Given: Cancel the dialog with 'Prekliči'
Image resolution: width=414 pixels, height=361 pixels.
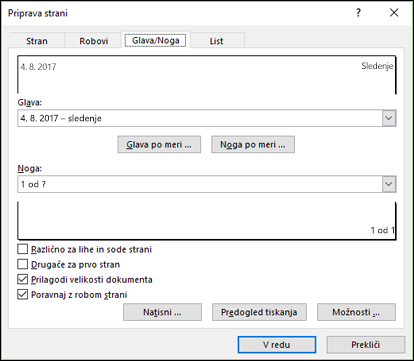Looking at the screenshot, I should point(366,344).
